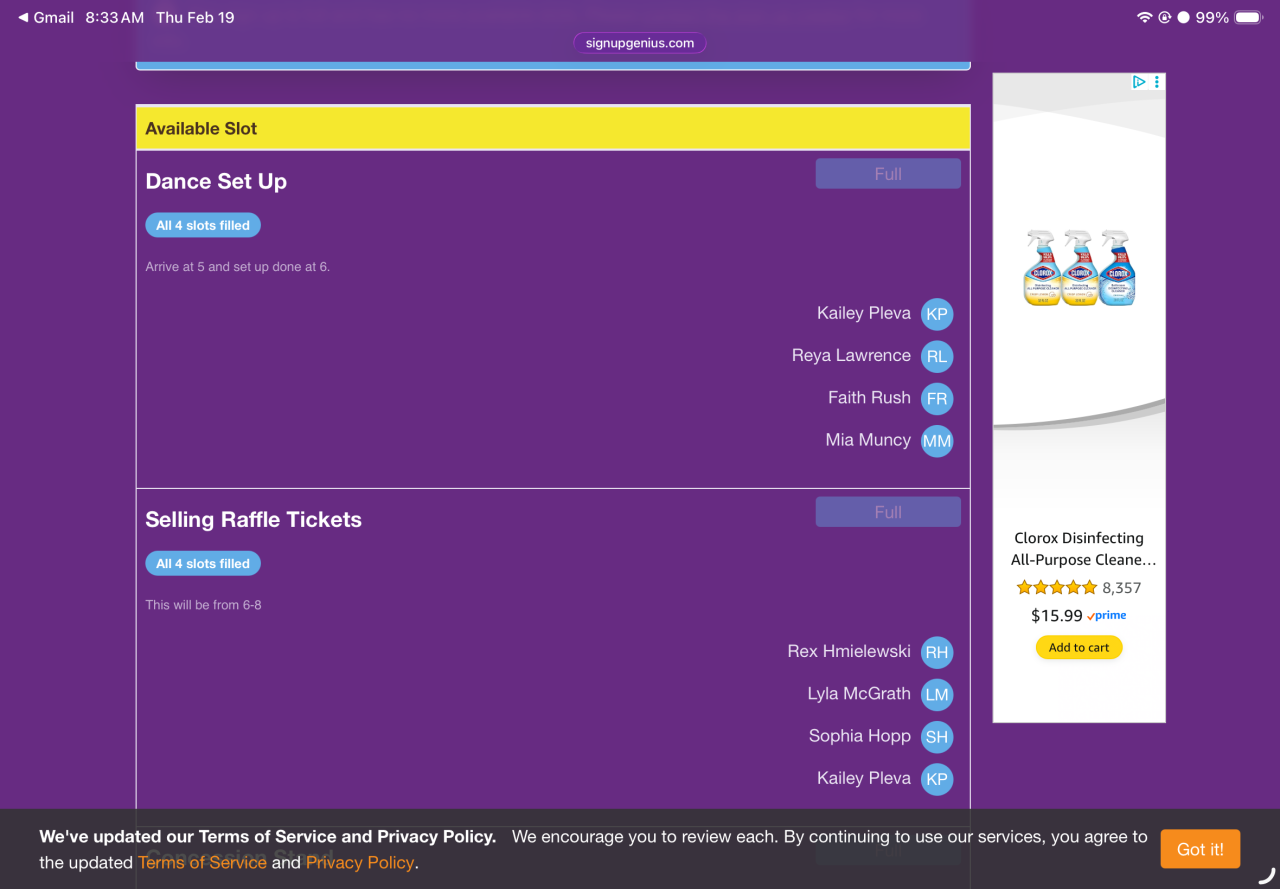1280x889 pixels.
Task: Open the Terms of Service link
Action: click(x=202, y=862)
